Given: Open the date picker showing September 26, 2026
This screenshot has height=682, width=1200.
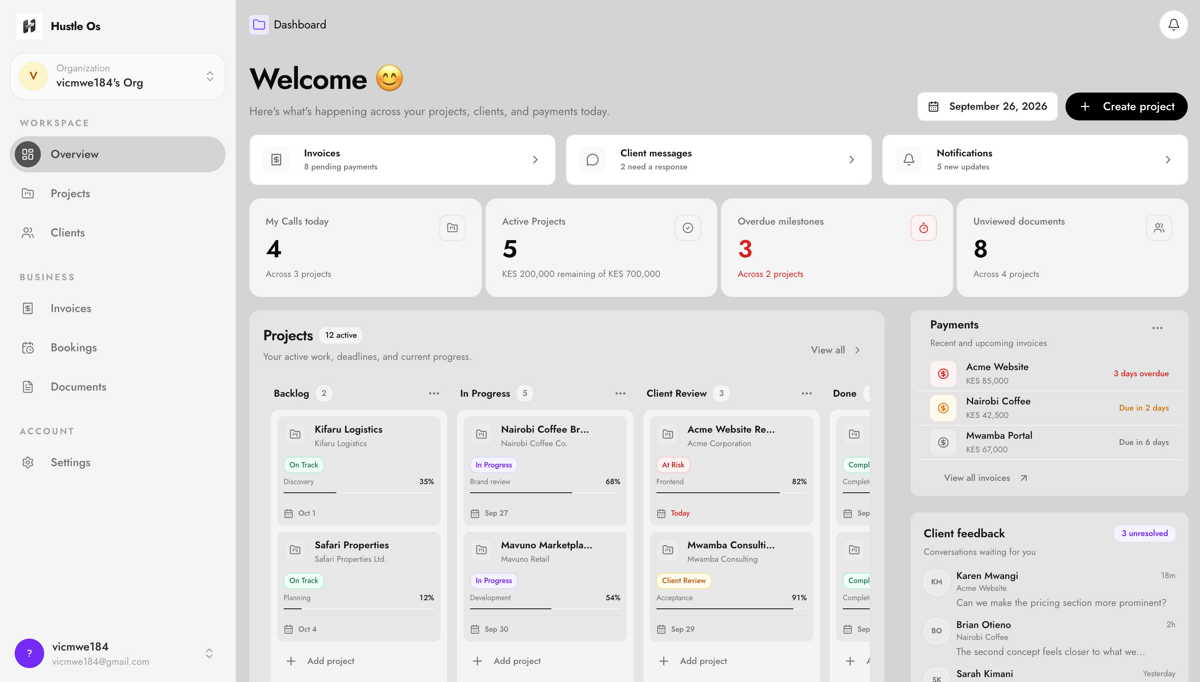Looking at the screenshot, I should [x=987, y=107].
